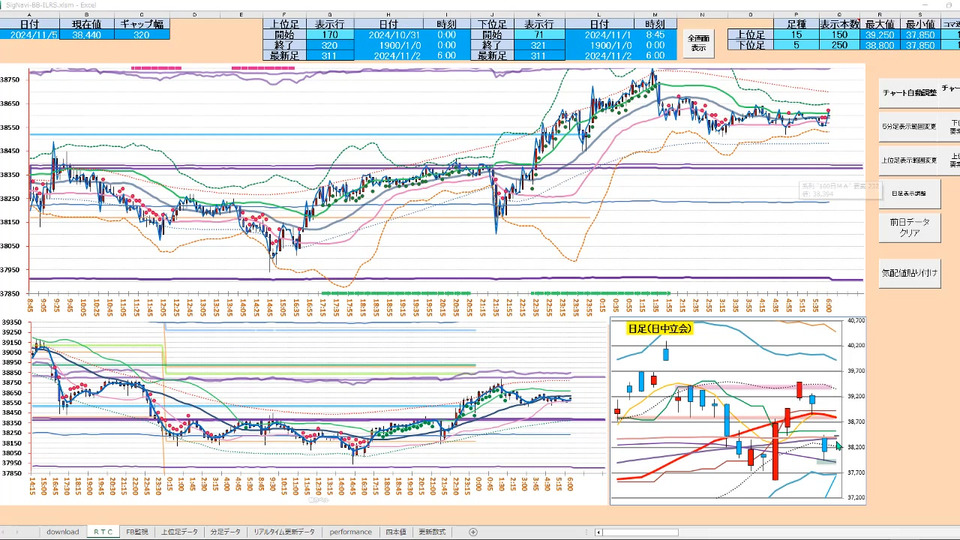Add a new sheet with plus icon
The height and width of the screenshot is (540, 960).
(x=473, y=532)
